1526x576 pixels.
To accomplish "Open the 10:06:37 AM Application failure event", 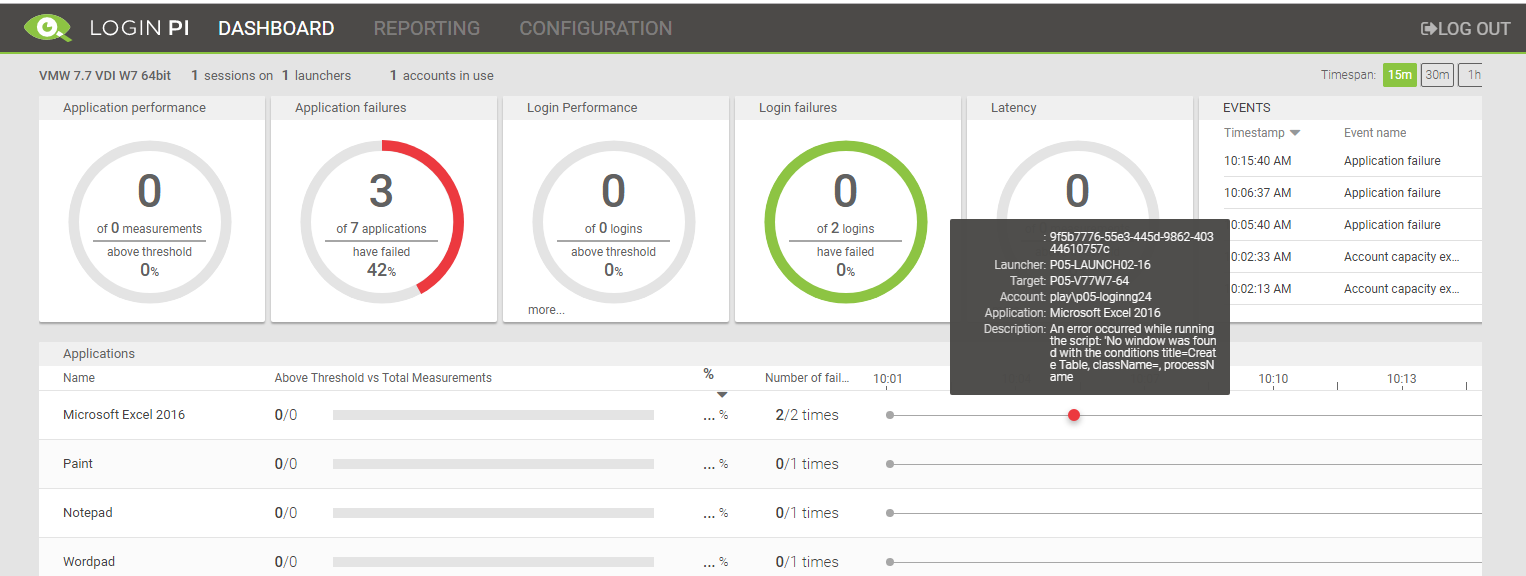I will click(x=1352, y=193).
